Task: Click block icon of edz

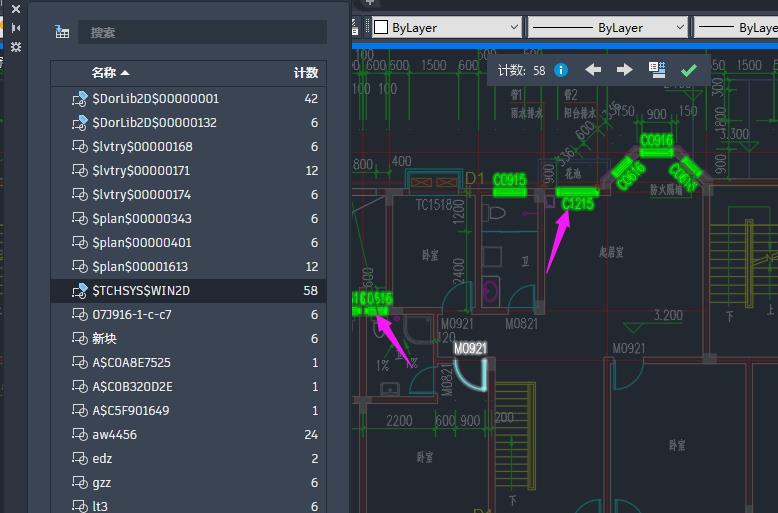Action: [80, 458]
